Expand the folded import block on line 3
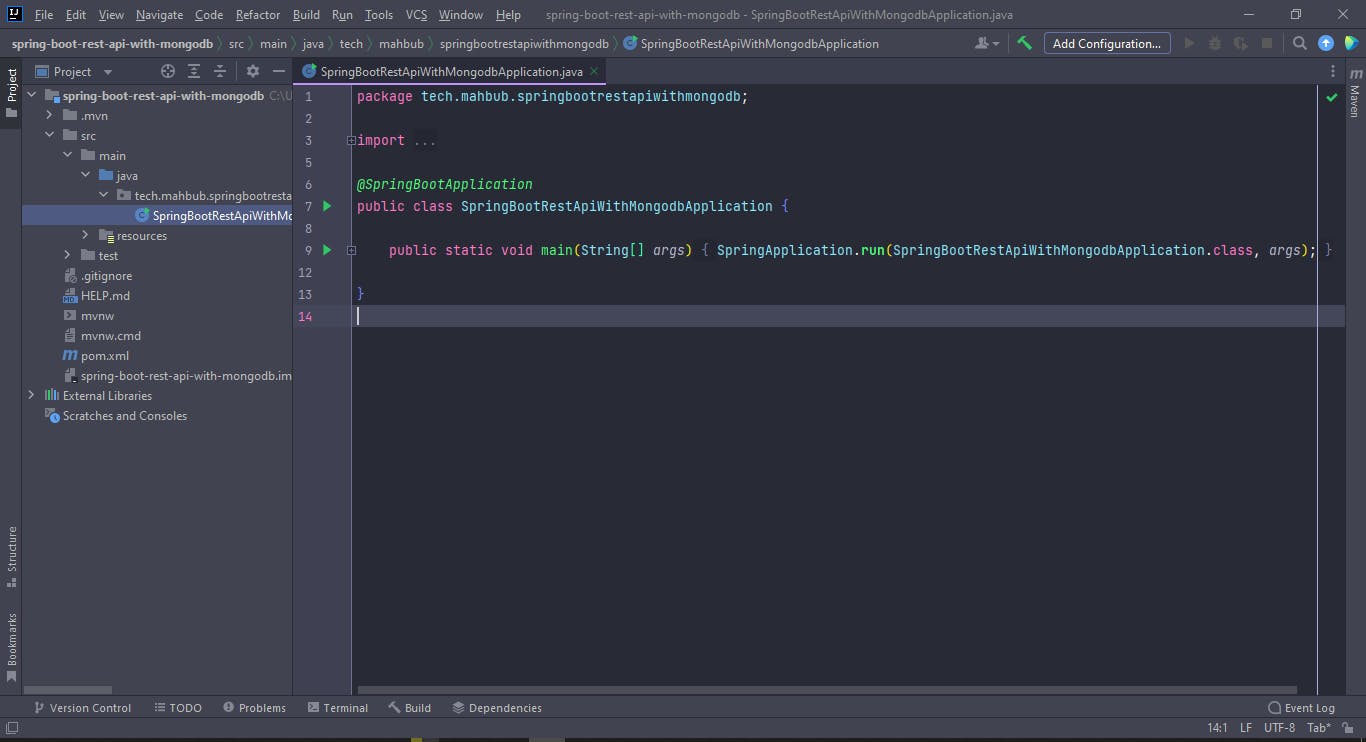This screenshot has height=742, width=1366. pos(351,140)
